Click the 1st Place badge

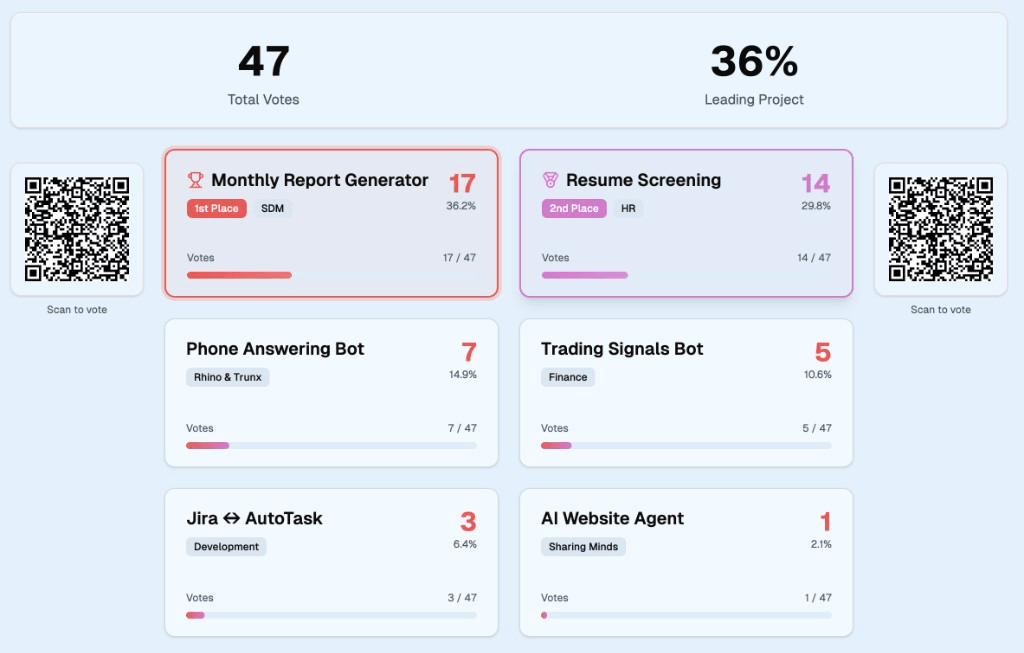[216, 208]
